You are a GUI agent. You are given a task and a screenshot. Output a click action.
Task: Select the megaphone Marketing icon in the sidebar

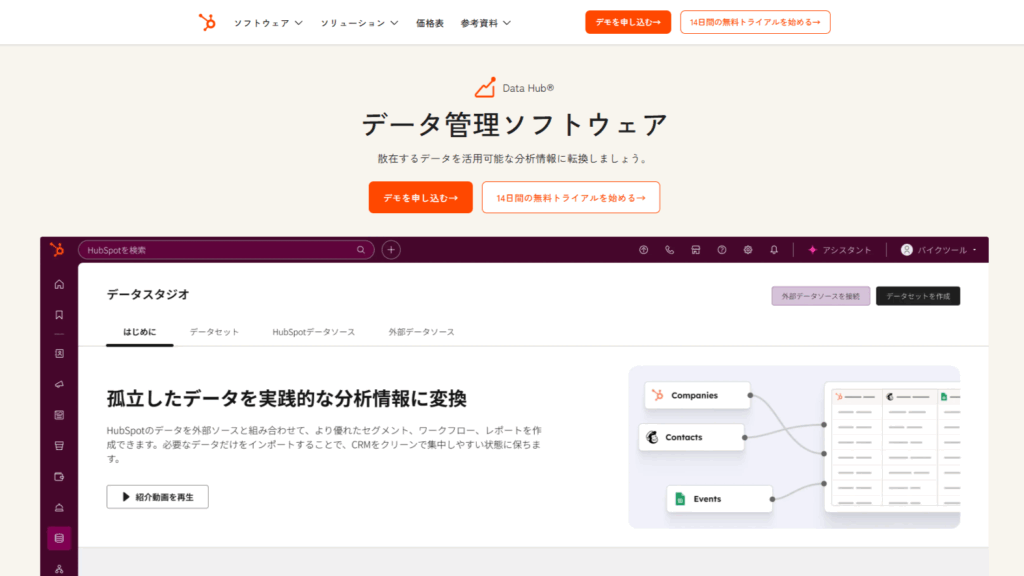(59, 384)
